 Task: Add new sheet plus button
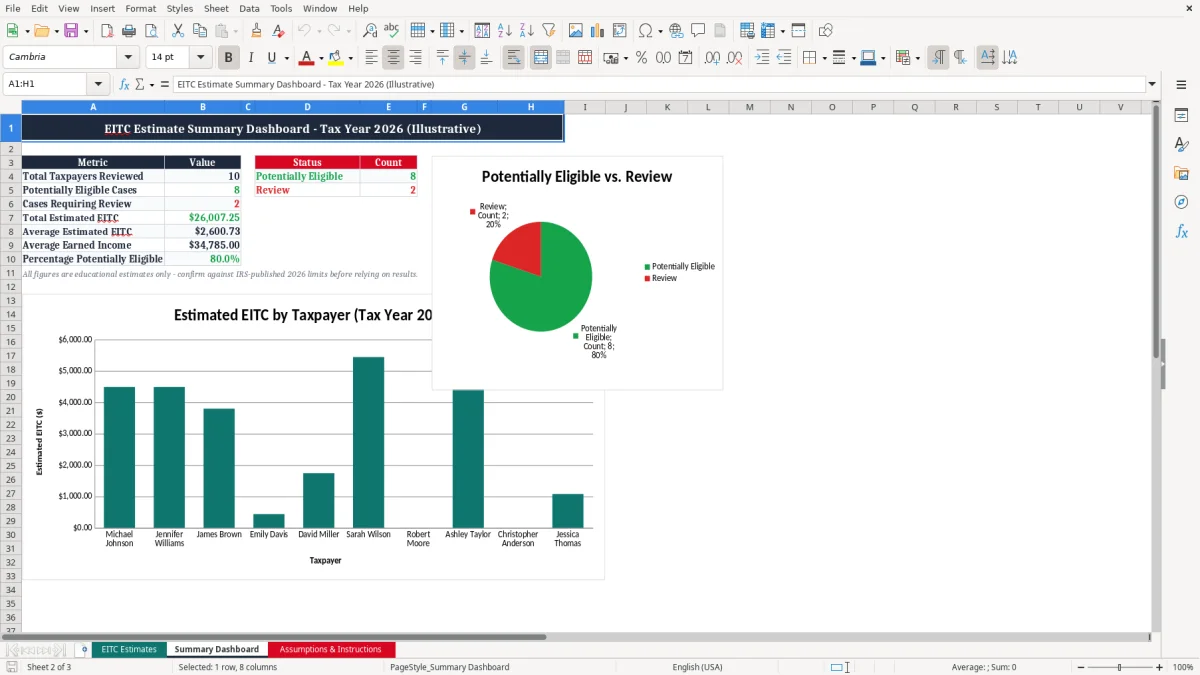[x=84, y=649]
